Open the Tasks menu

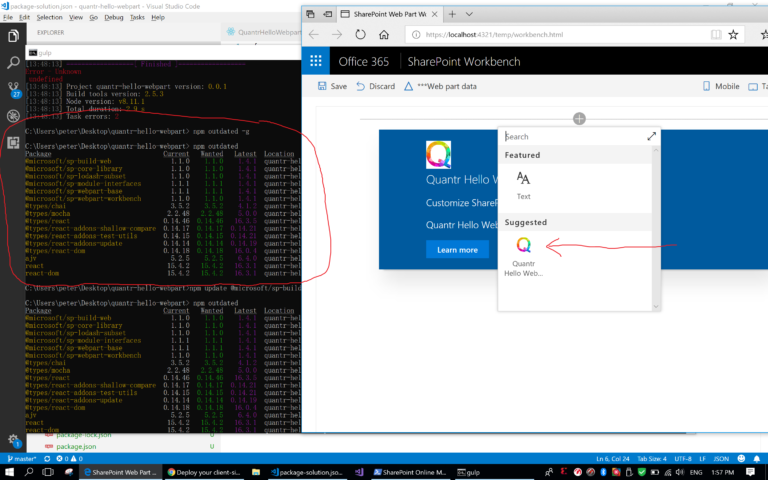click(137, 17)
